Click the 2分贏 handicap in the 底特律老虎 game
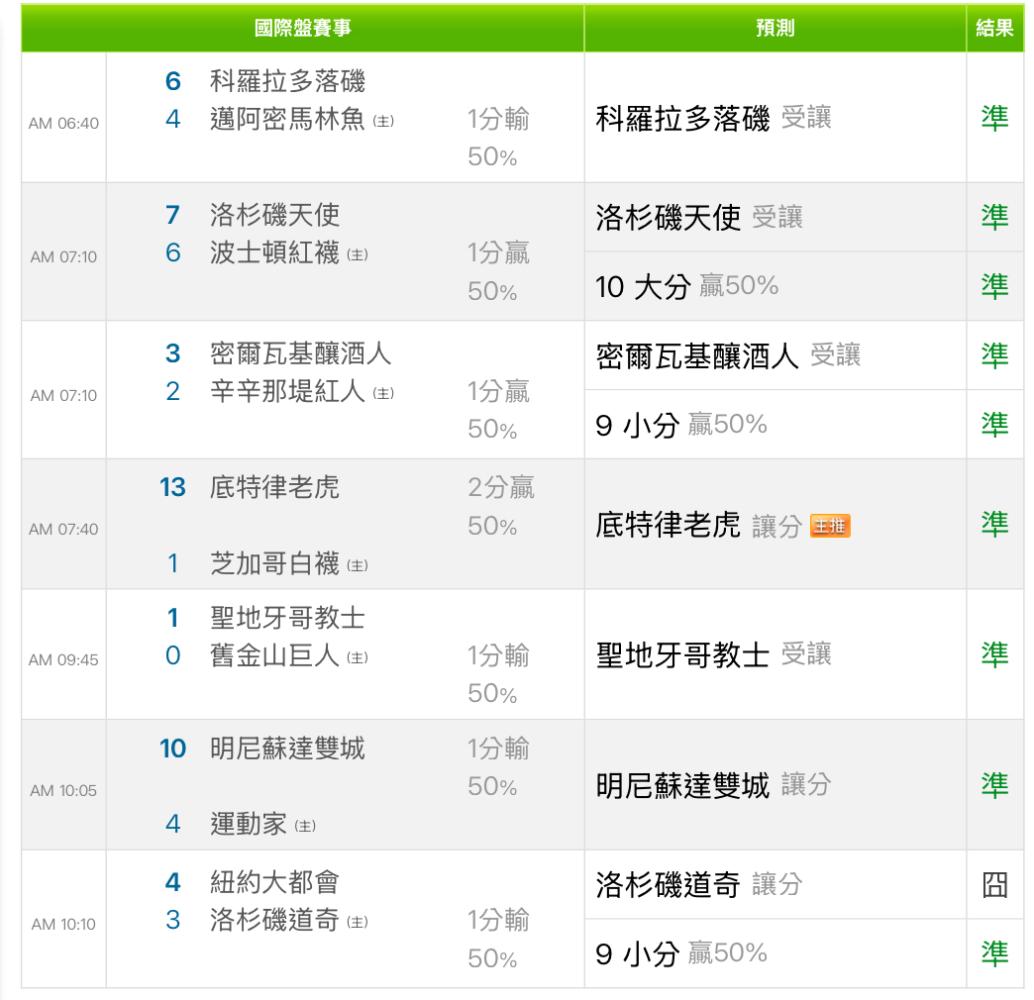1034x1000 pixels. 501,487
